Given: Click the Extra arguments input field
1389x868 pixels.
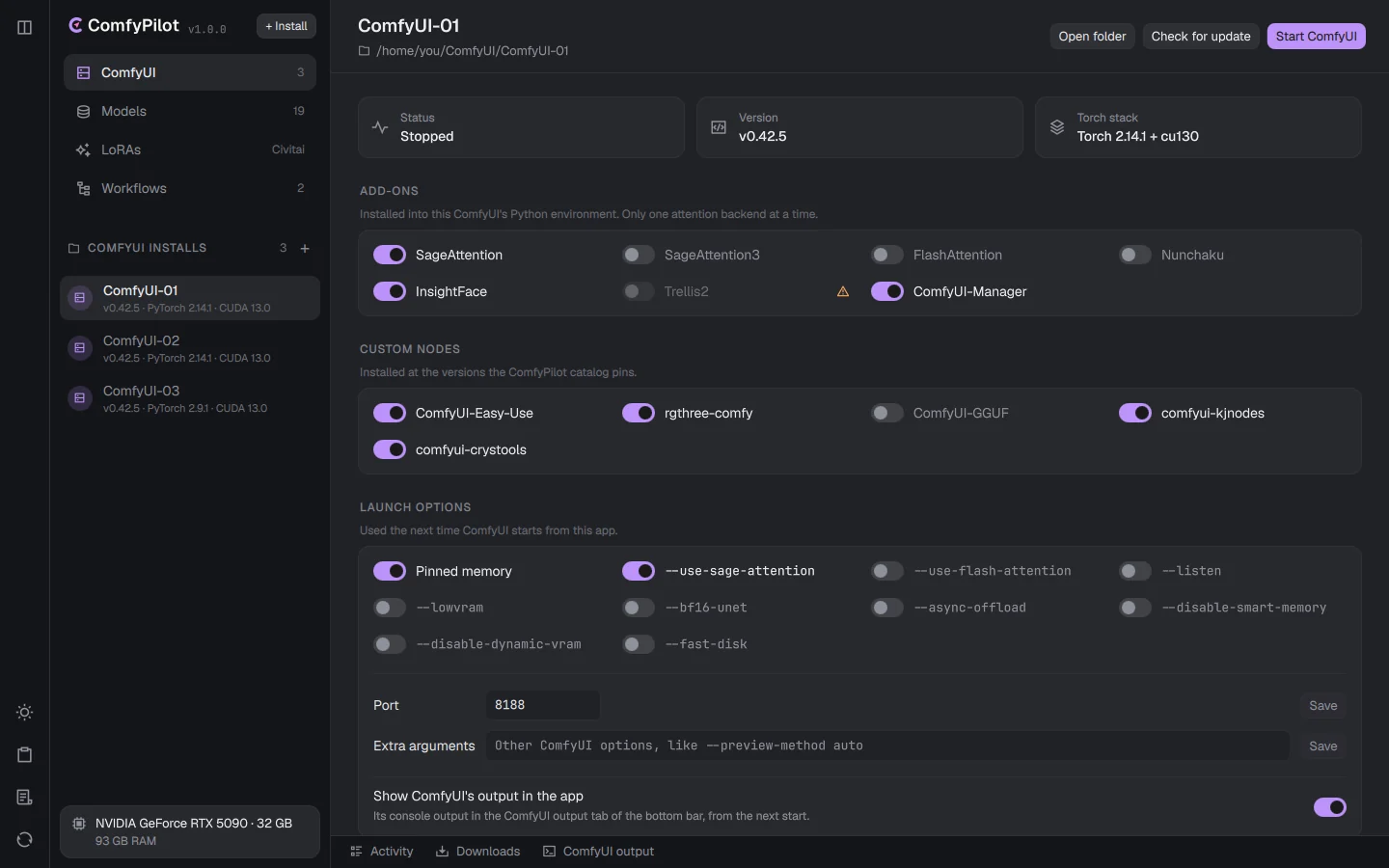Looking at the screenshot, I should pyautogui.click(x=887, y=746).
